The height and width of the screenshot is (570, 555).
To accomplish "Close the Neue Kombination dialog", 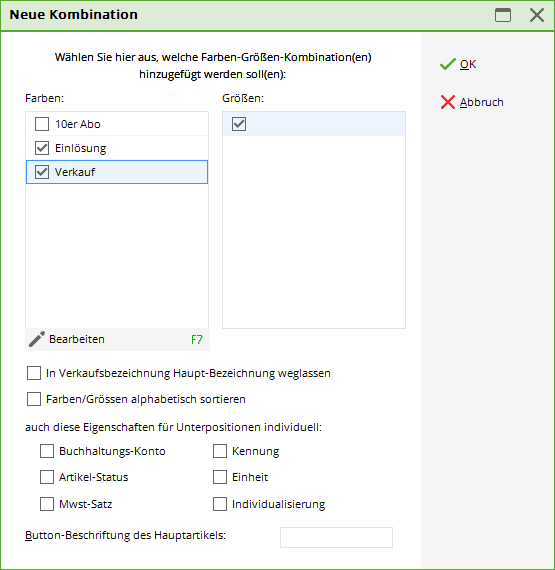I will 536,15.
